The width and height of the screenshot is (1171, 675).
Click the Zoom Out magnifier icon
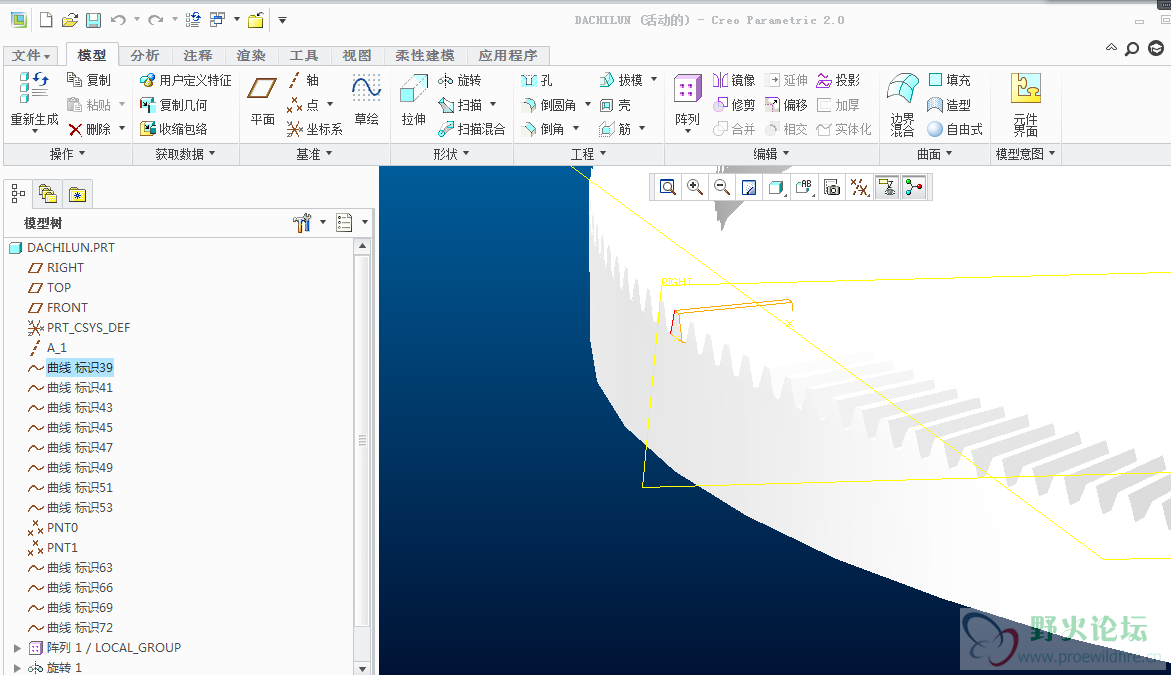[x=721, y=187]
